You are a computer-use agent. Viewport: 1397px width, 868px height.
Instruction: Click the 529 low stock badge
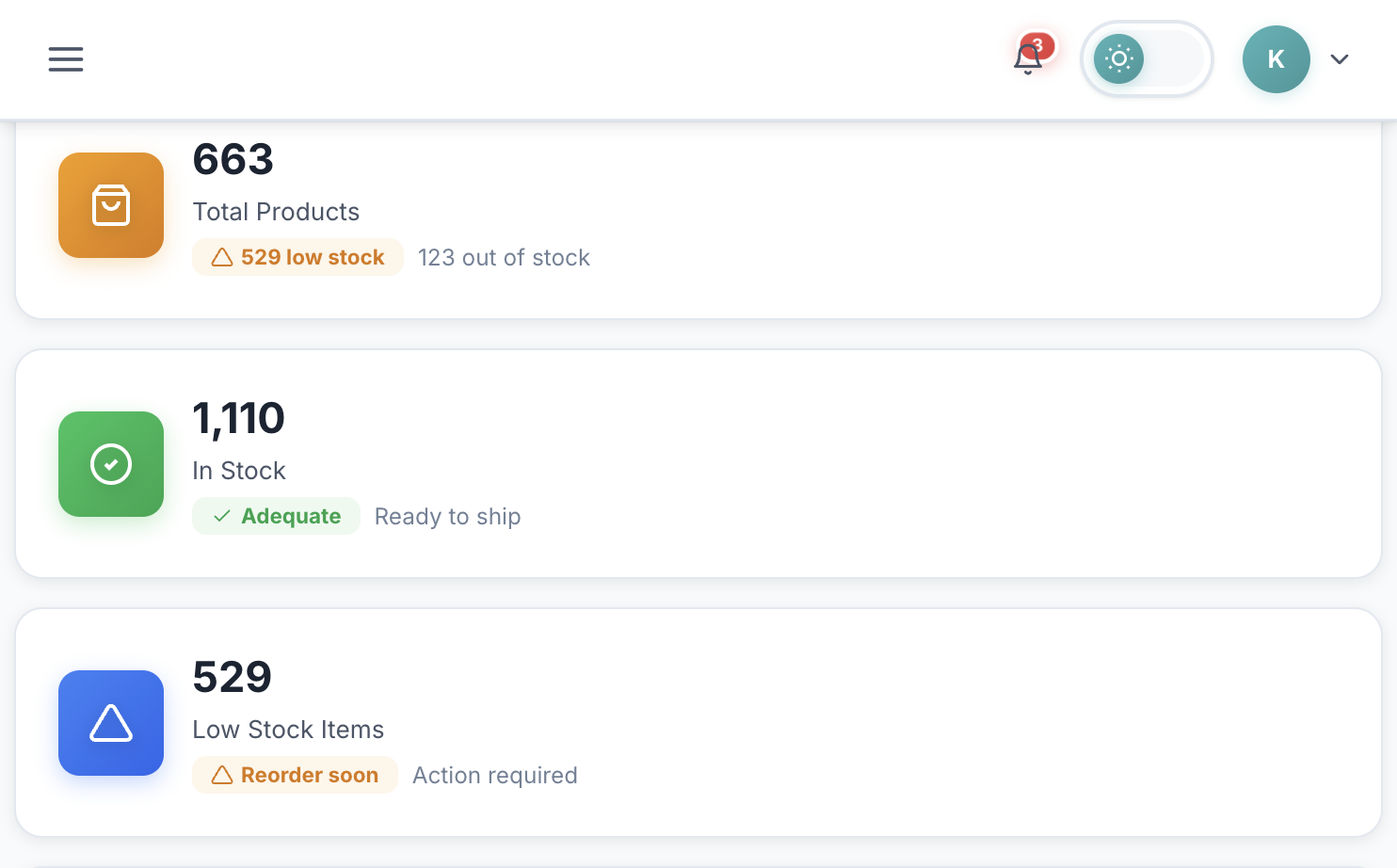297,257
